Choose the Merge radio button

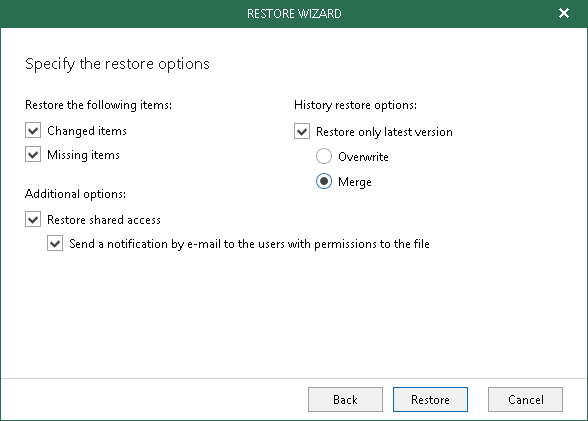pos(324,181)
